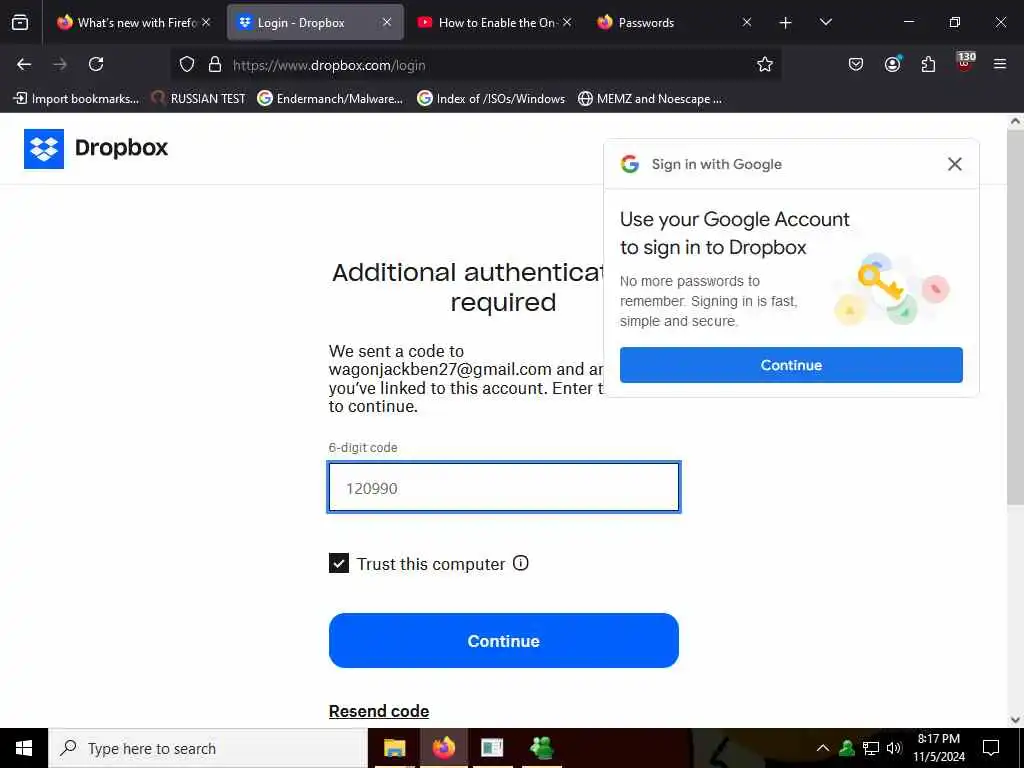The height and width of the screenshot is (768, 1024).
Task: Click the Resend code link
Action: coord(379,711)
